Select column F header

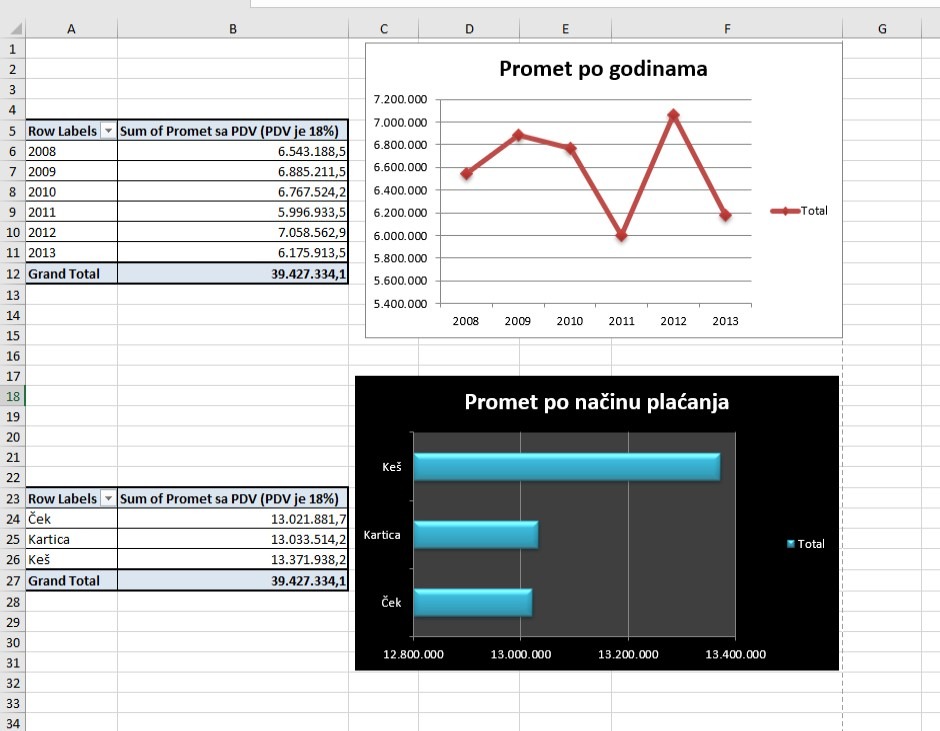[727, 29]
